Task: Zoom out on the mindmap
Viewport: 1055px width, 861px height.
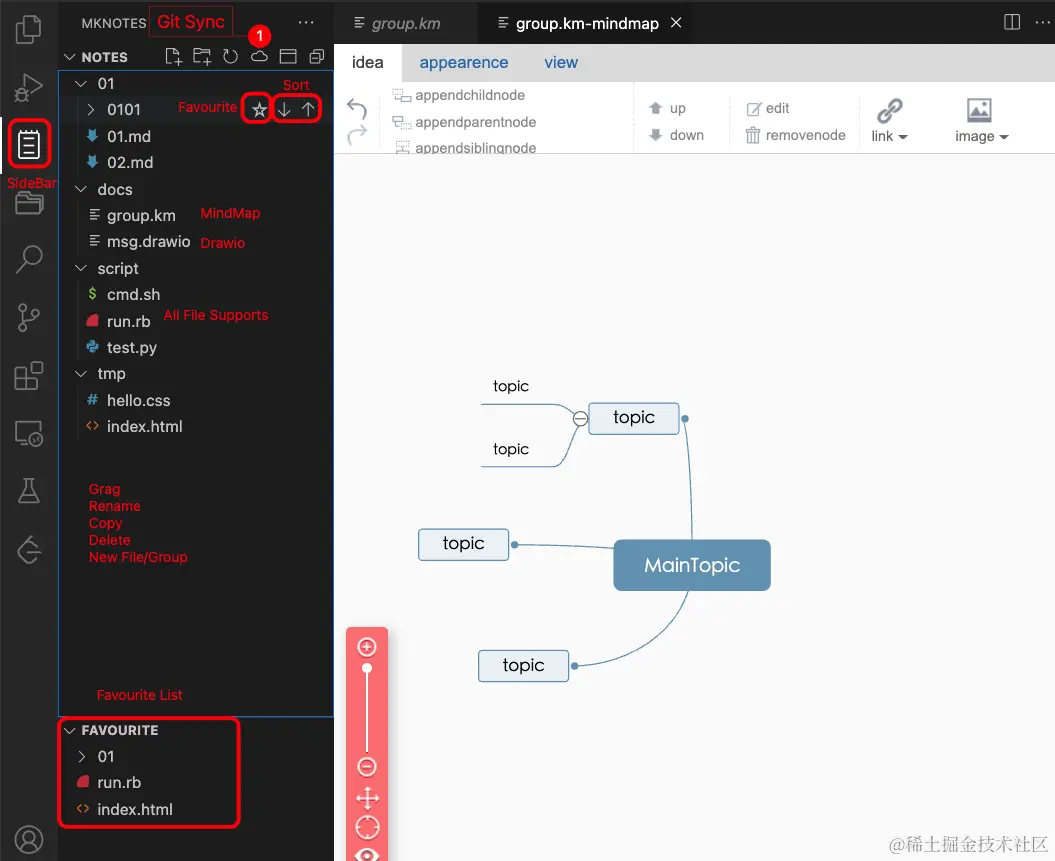Action: pos(367,767)
